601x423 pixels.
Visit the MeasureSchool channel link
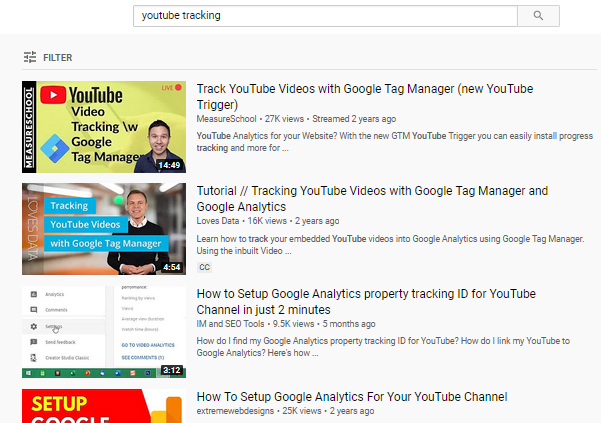(227, 119)
